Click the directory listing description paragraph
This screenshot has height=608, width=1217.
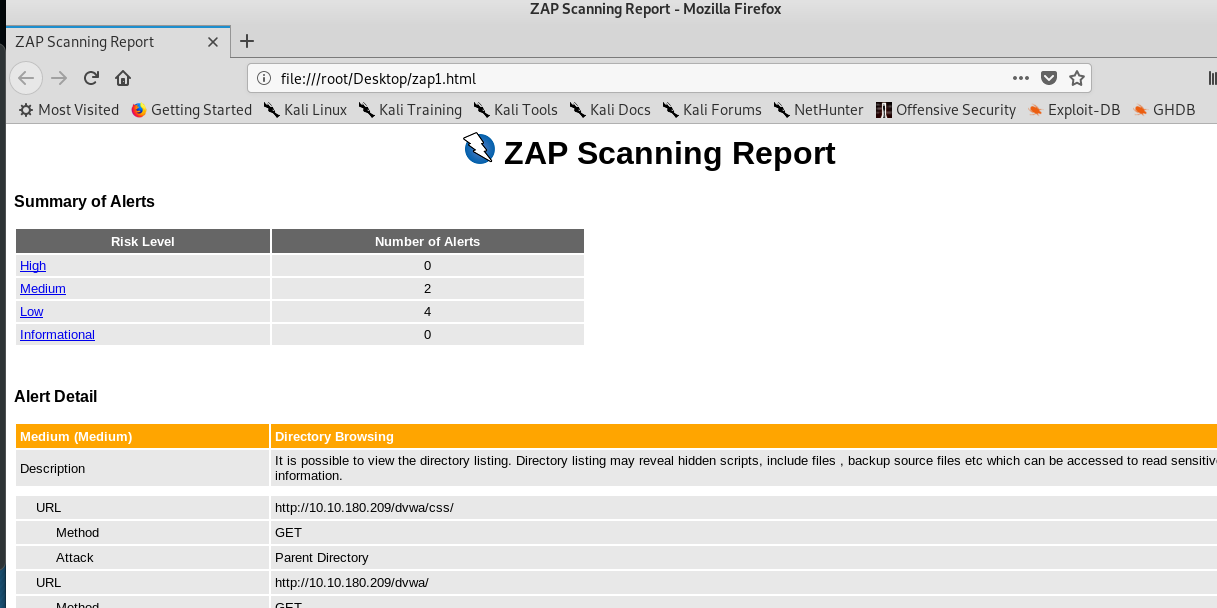coord(746,468)
